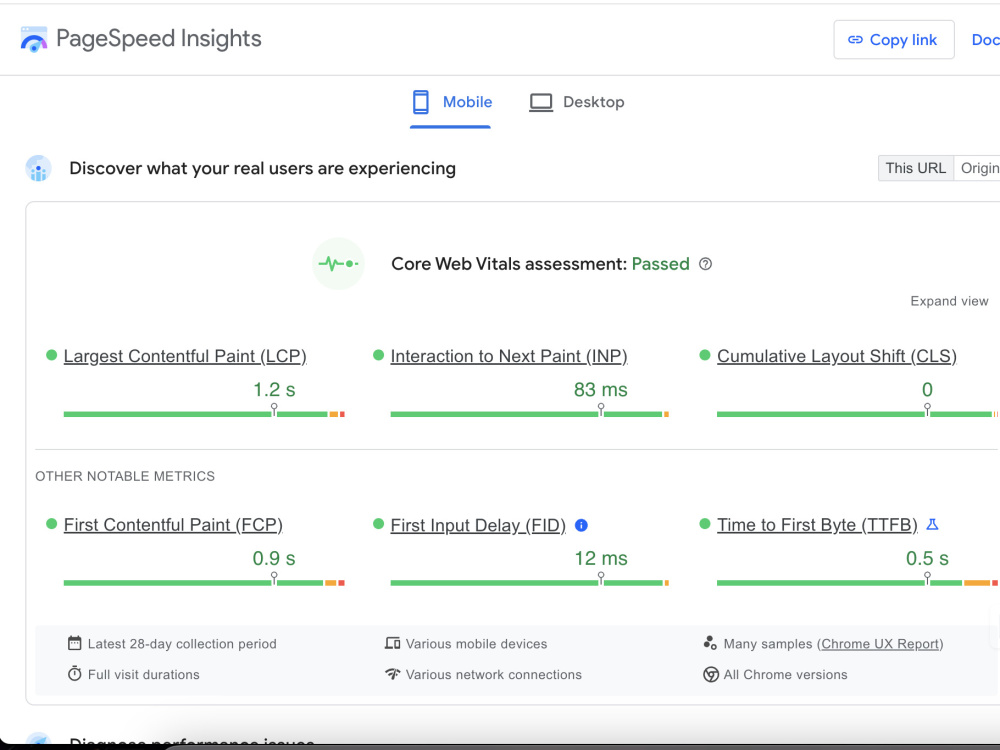1000x750 pixels.
Task: Click 'Latest 28-day collection period' text
Action: click(x=182, y=644)
